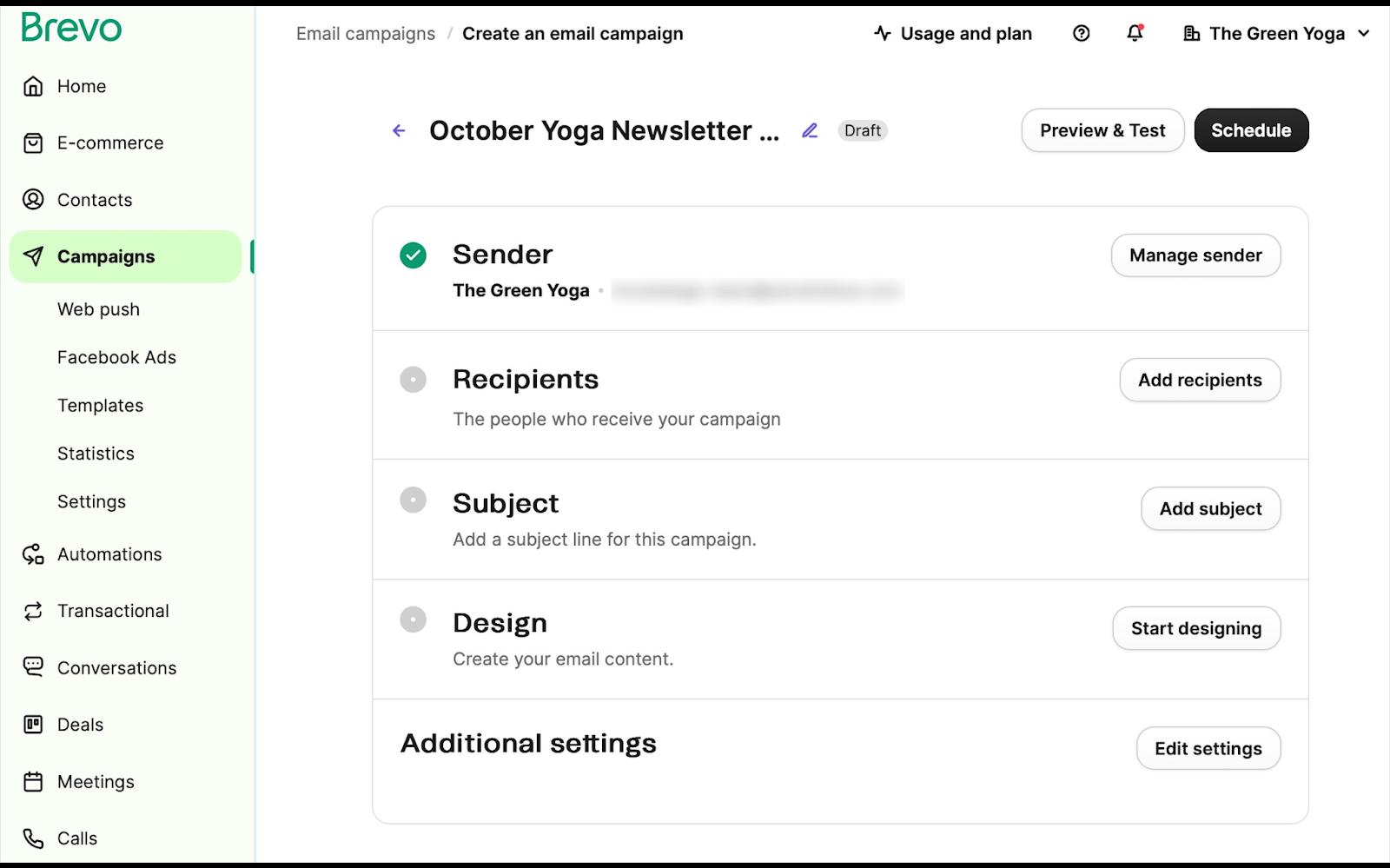Click the green Sender completed checkmark
The width and height of the screenshot is (1390, 868).
413,255
